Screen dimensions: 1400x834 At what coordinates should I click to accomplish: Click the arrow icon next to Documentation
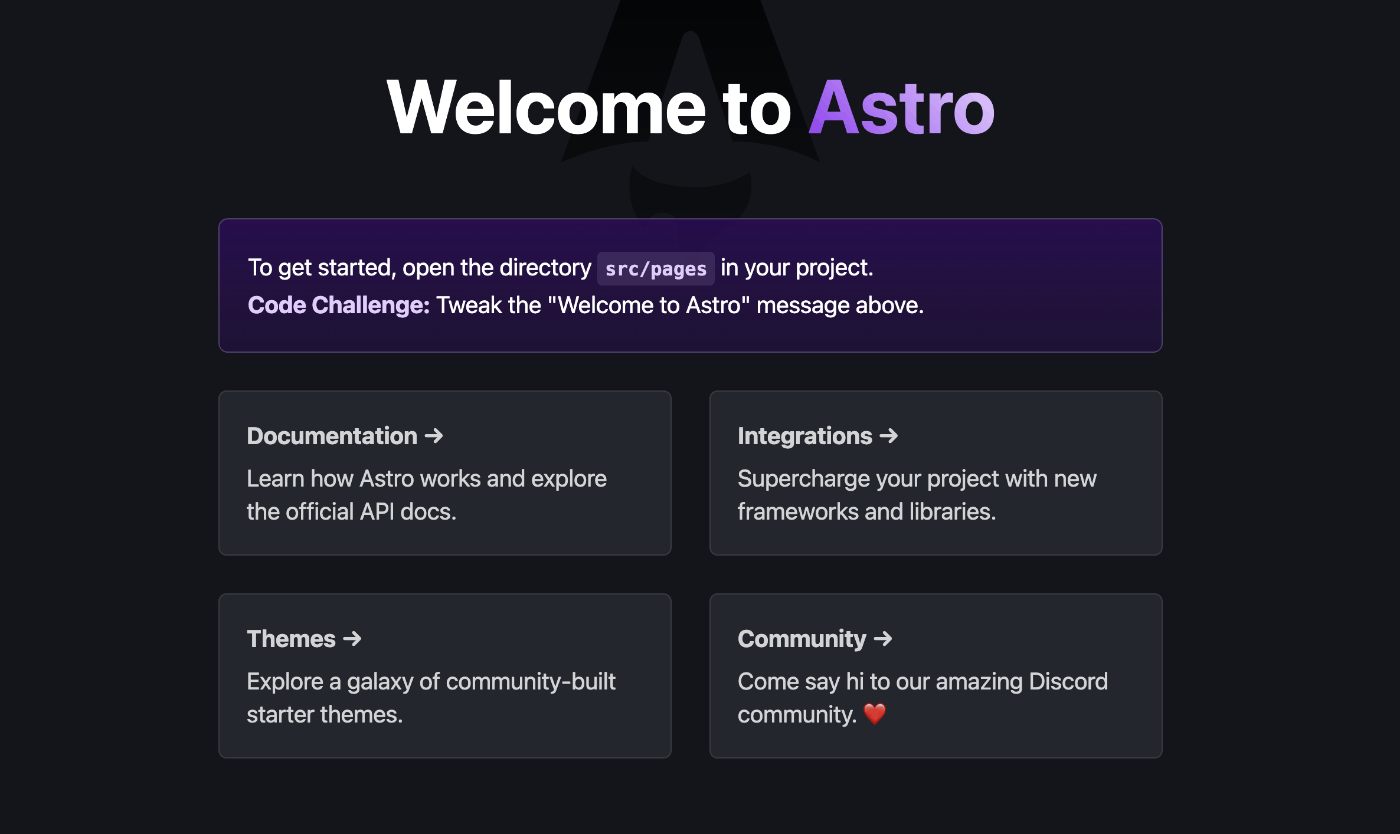tap(433, 436)
